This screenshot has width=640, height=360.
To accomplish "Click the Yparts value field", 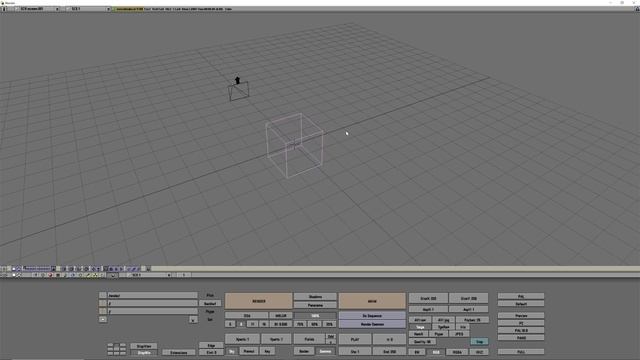I will click(276, 339).
